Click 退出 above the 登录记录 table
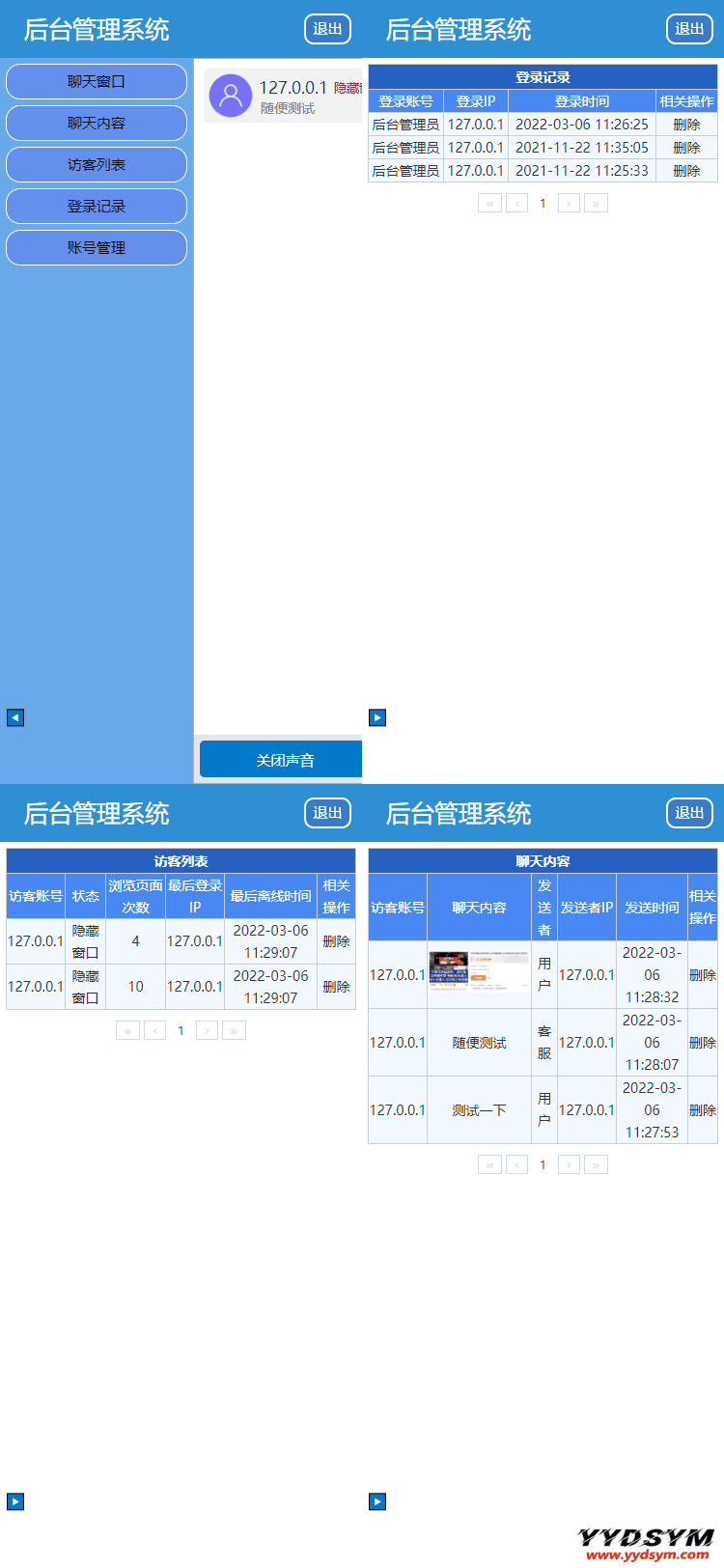The width and height of the screenshot is (724, 1568). point(689,29)
